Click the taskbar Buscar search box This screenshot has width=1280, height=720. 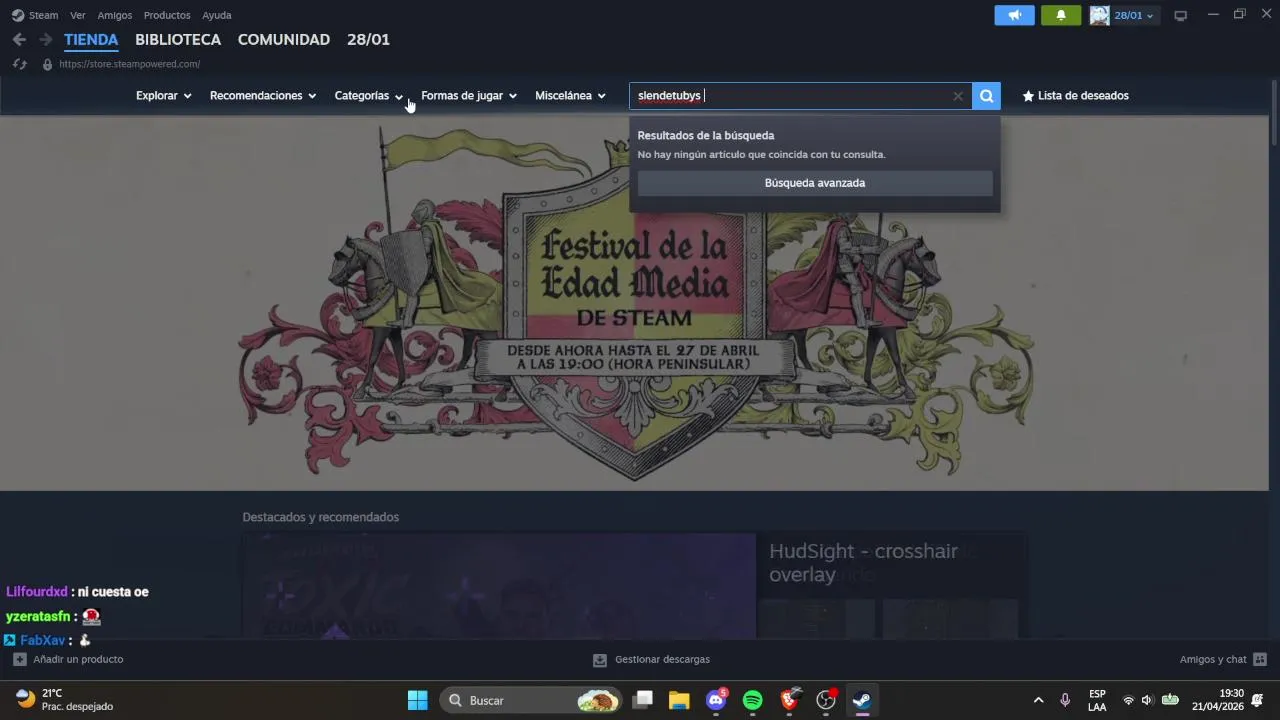530,700
